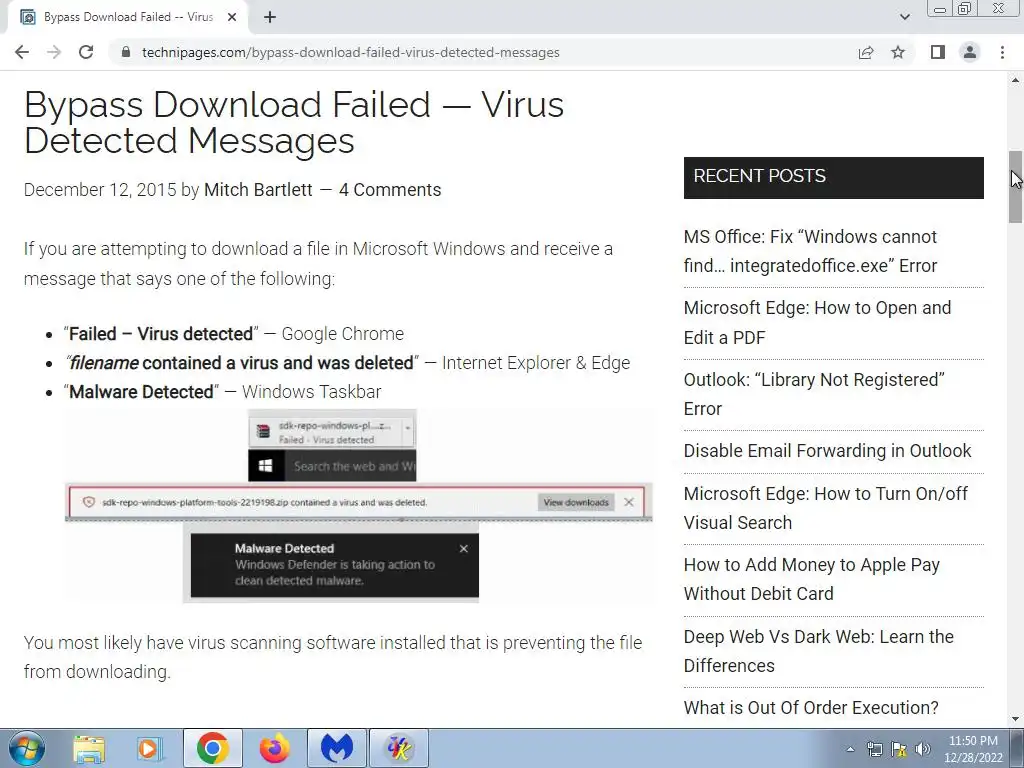Image resolution: width=1024 pixels, height=768 pixels.
Task: Open Deep Web Vs Dark Web post
Action: [818, 650]
